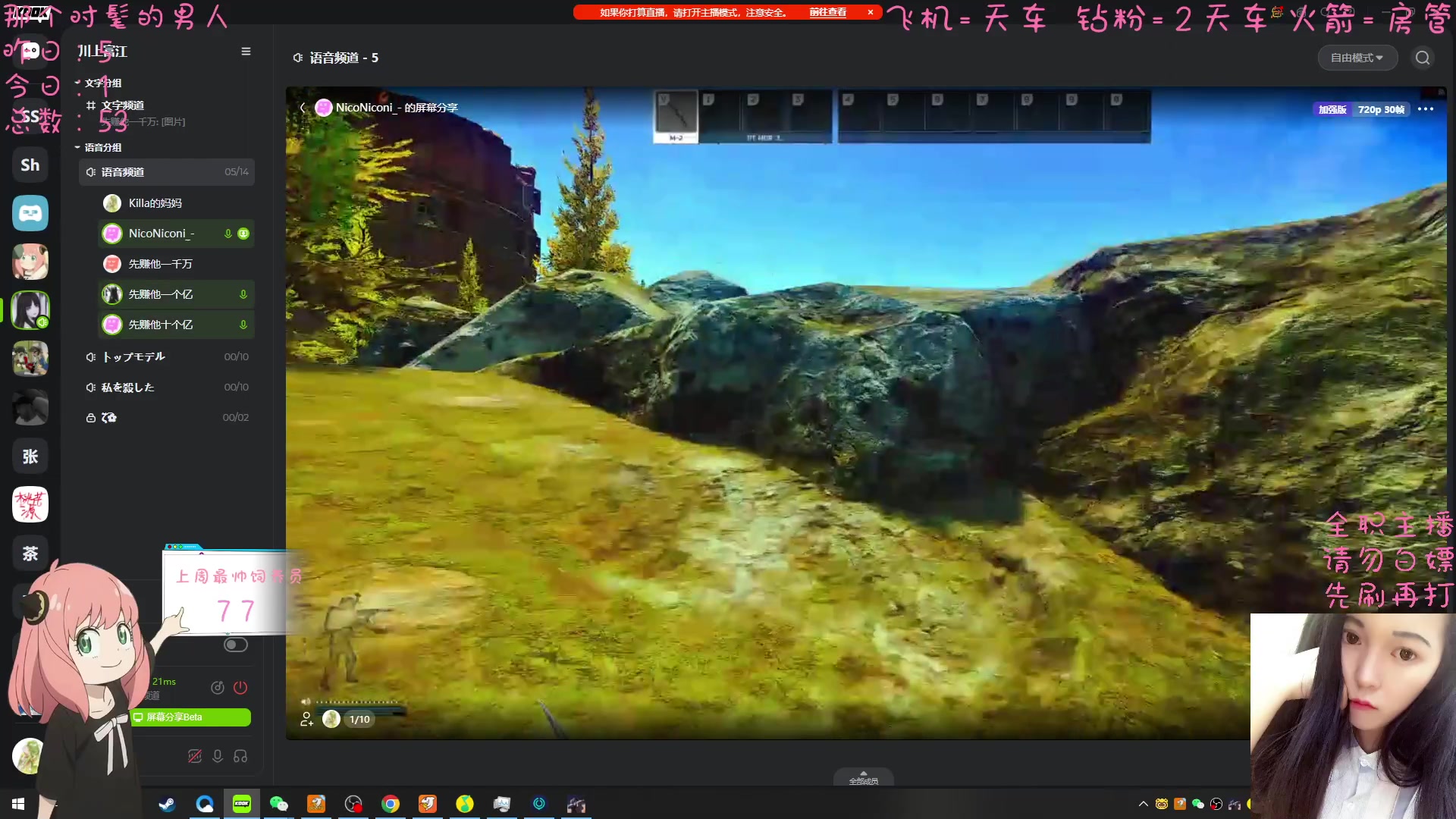1456x819 pixels.
Task: Open the 1/10 viewer count badge
Action: (x=359, y=719)
